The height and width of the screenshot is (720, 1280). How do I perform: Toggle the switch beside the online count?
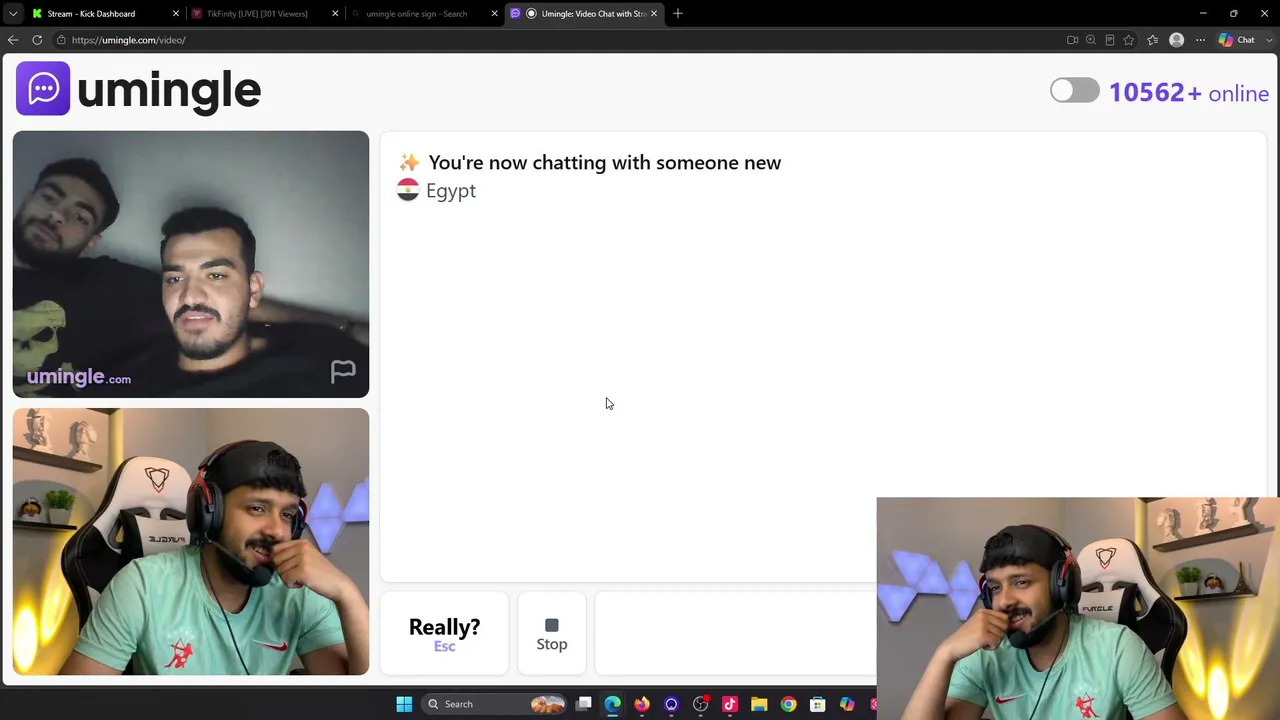(x=1075, y=91)
